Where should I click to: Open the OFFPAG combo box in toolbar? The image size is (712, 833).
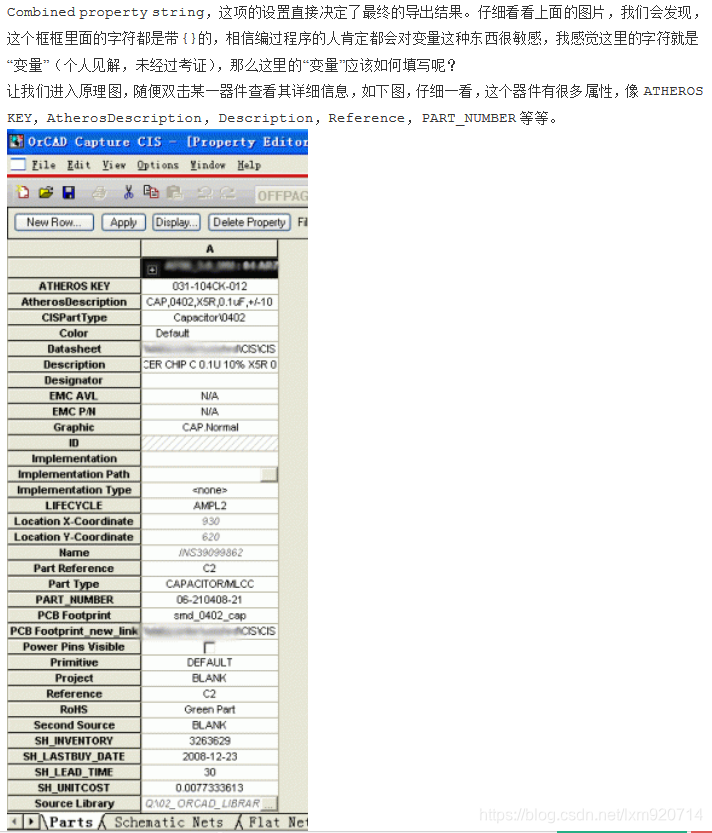pos(282,196)
